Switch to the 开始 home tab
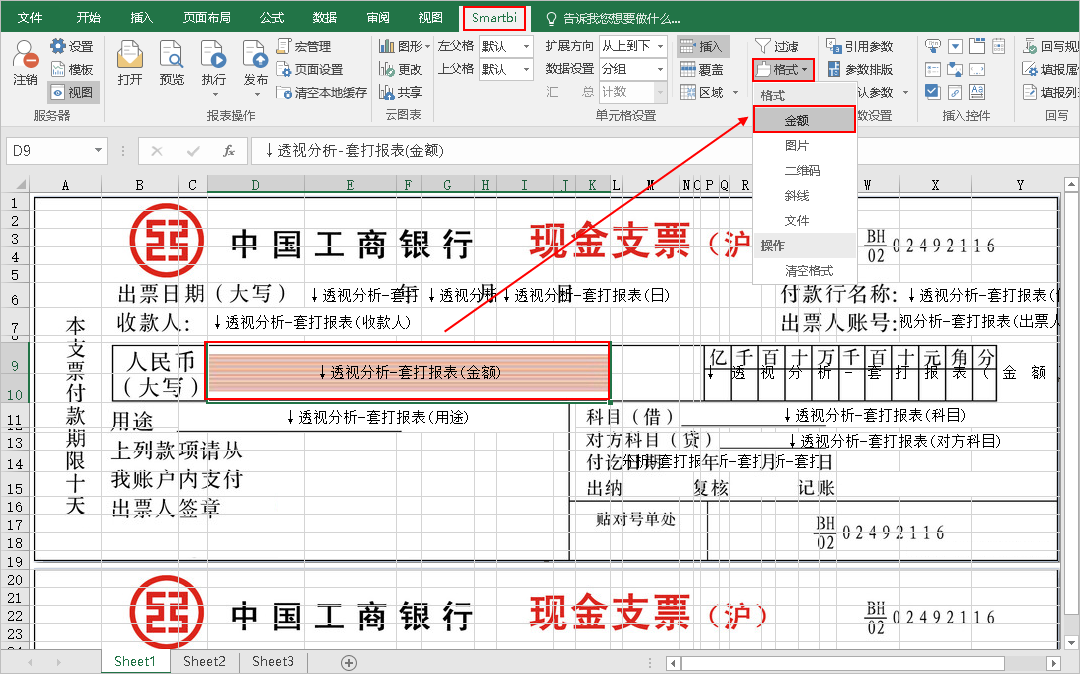 click(x=88, y=18)
